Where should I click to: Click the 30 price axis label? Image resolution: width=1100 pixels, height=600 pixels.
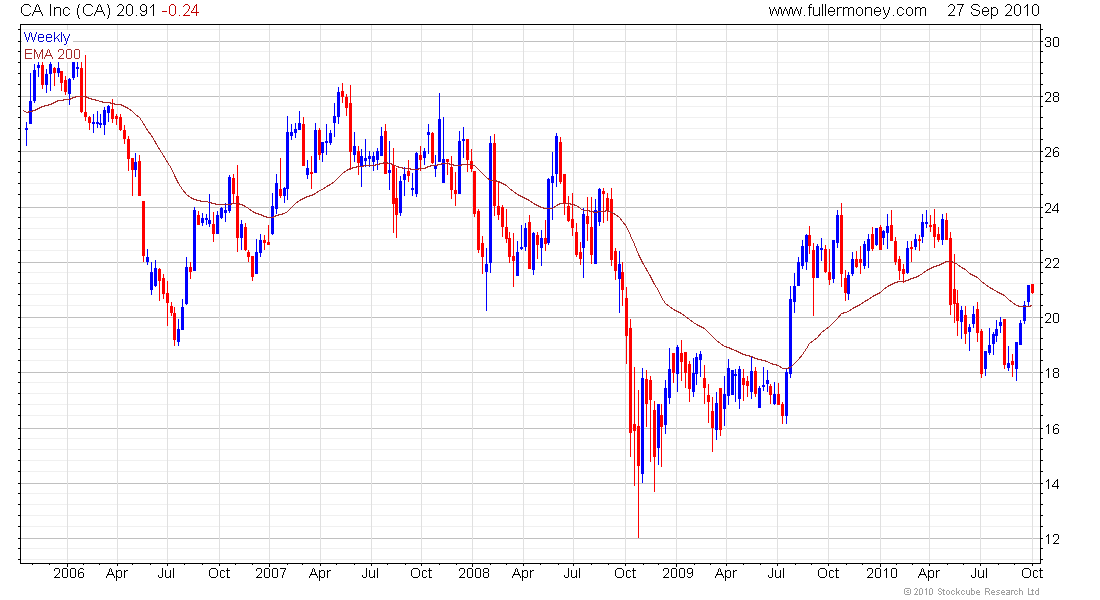click(x=1052, y=42)
